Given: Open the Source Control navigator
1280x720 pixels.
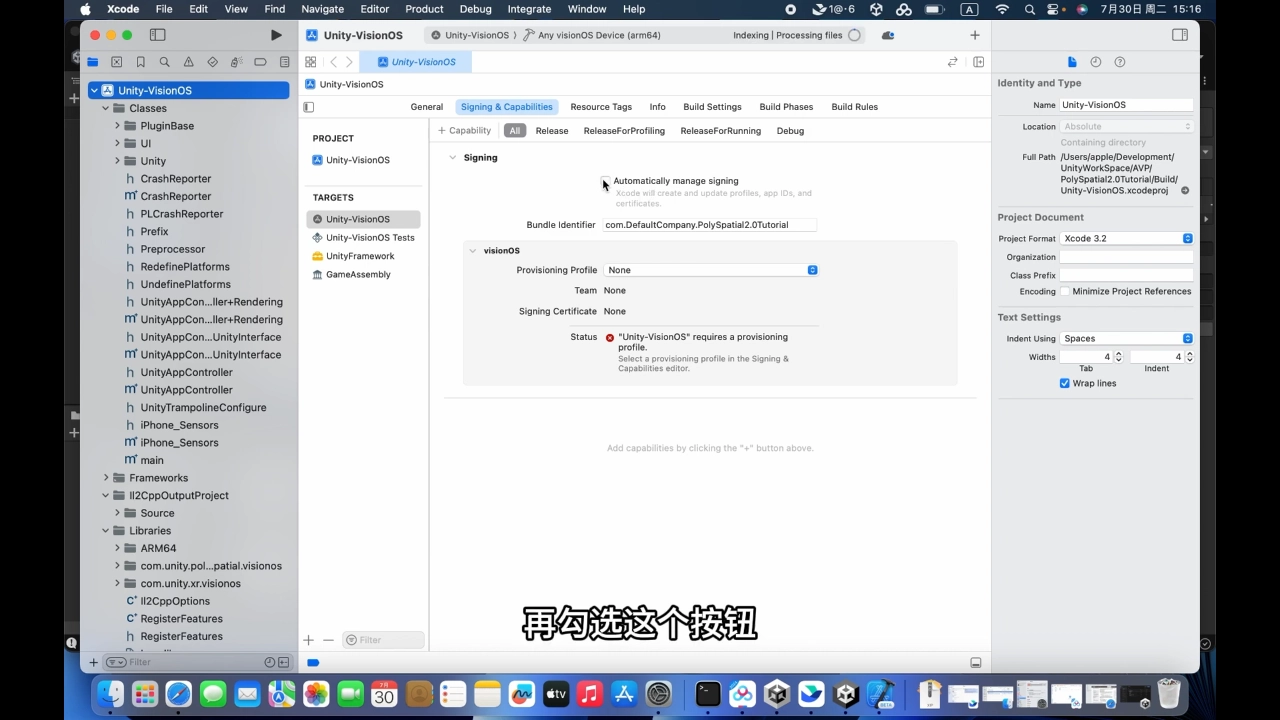Looking at the screenshot, I should pos(117,62).
